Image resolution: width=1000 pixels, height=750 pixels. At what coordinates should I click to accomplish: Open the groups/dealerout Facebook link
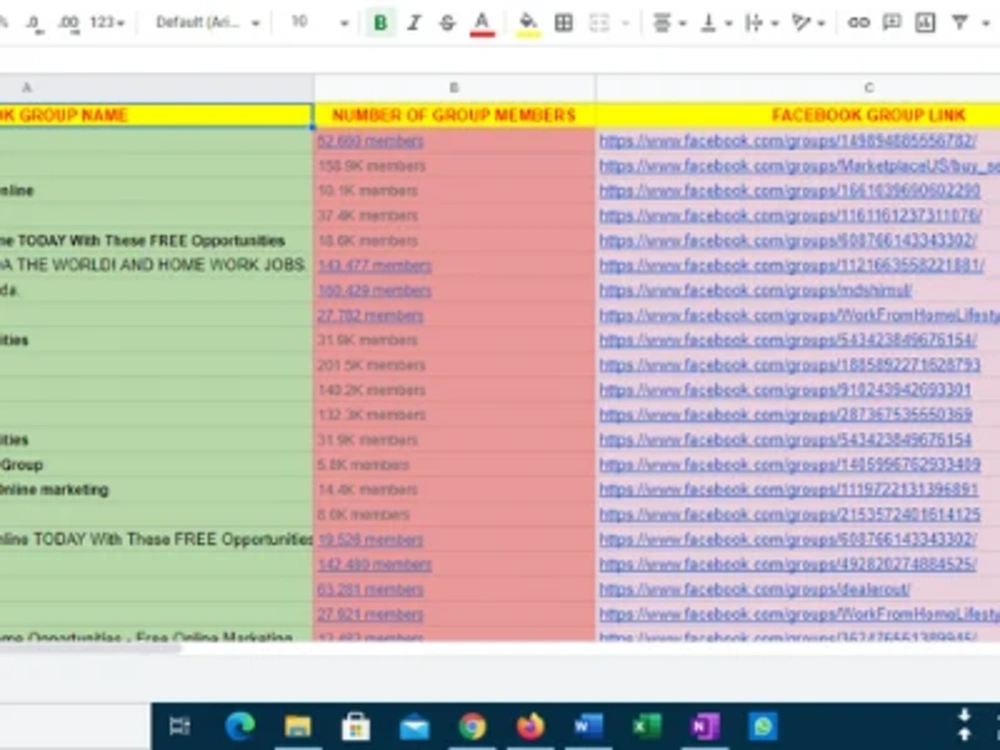(x=754, y=590)
